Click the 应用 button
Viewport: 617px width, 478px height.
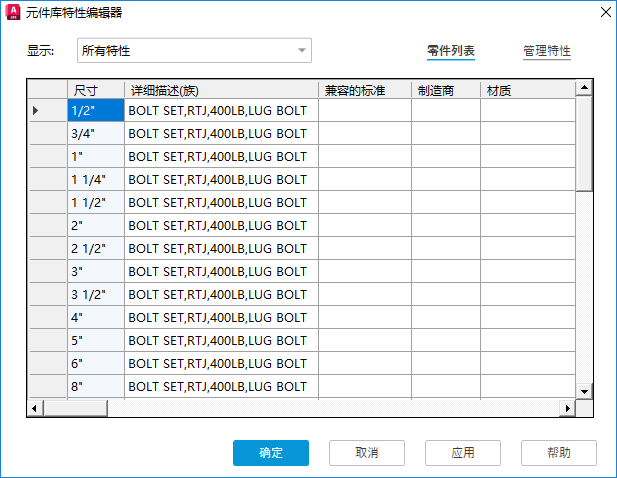462,453
